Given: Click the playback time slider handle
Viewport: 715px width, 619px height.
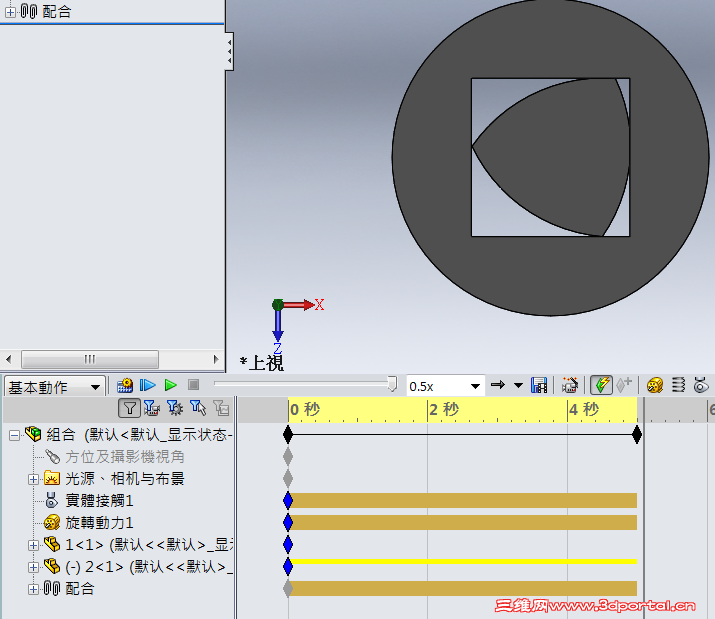Looking at the screenshot, I should click(x=392, y=384).
